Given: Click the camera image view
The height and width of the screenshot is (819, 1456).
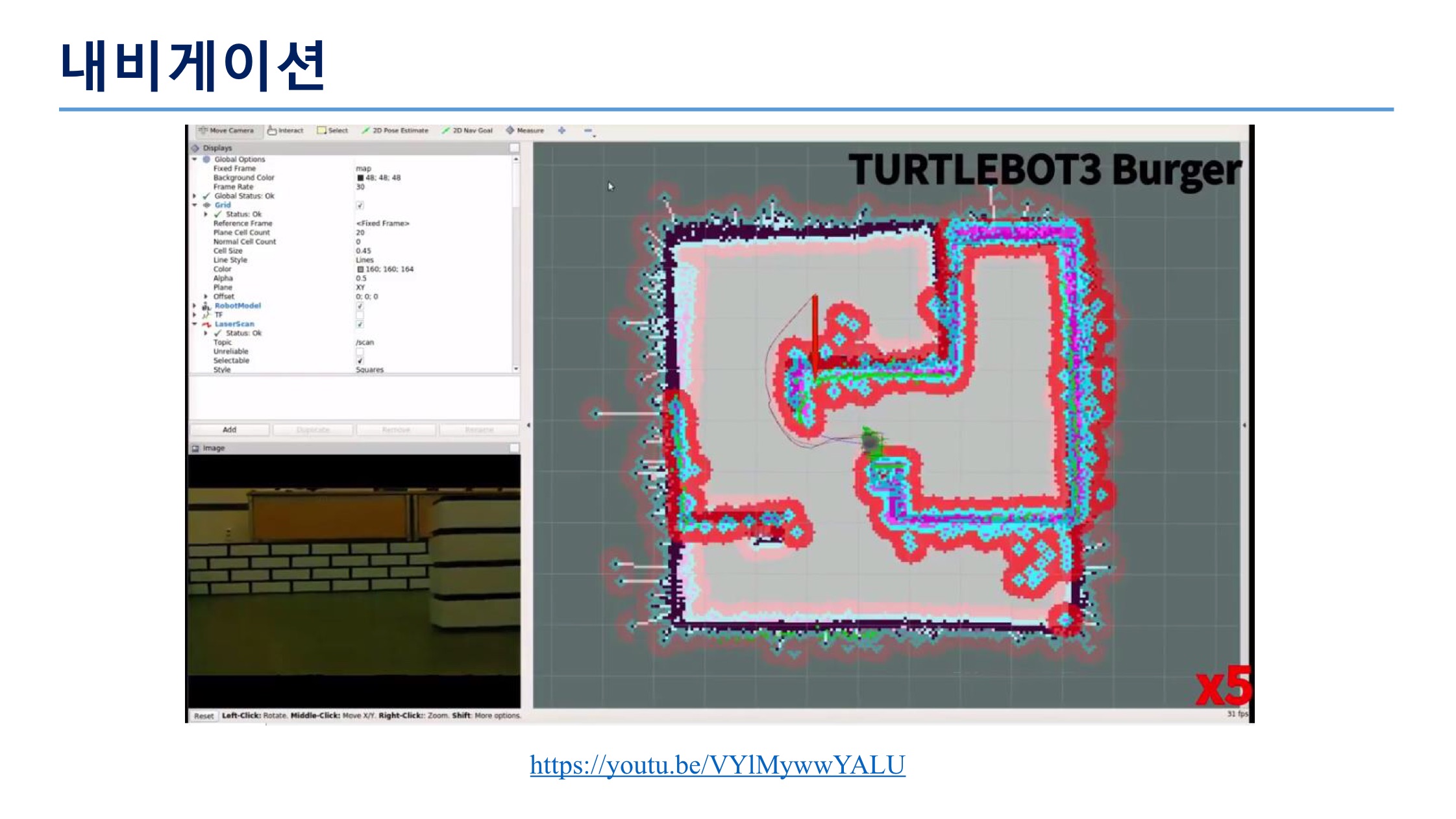Looking at the screenshot, I should point(354,581).
